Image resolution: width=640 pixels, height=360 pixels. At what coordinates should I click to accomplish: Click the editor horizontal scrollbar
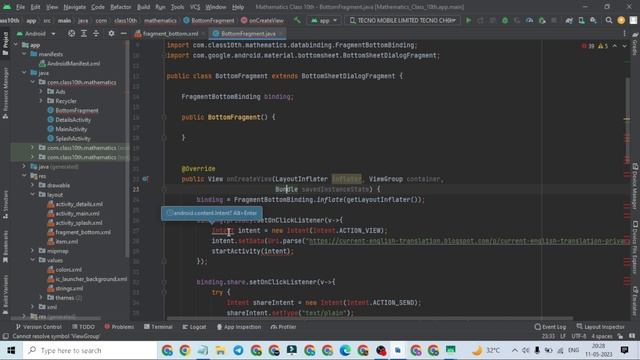pyautogui.click(x=369, y=318)
